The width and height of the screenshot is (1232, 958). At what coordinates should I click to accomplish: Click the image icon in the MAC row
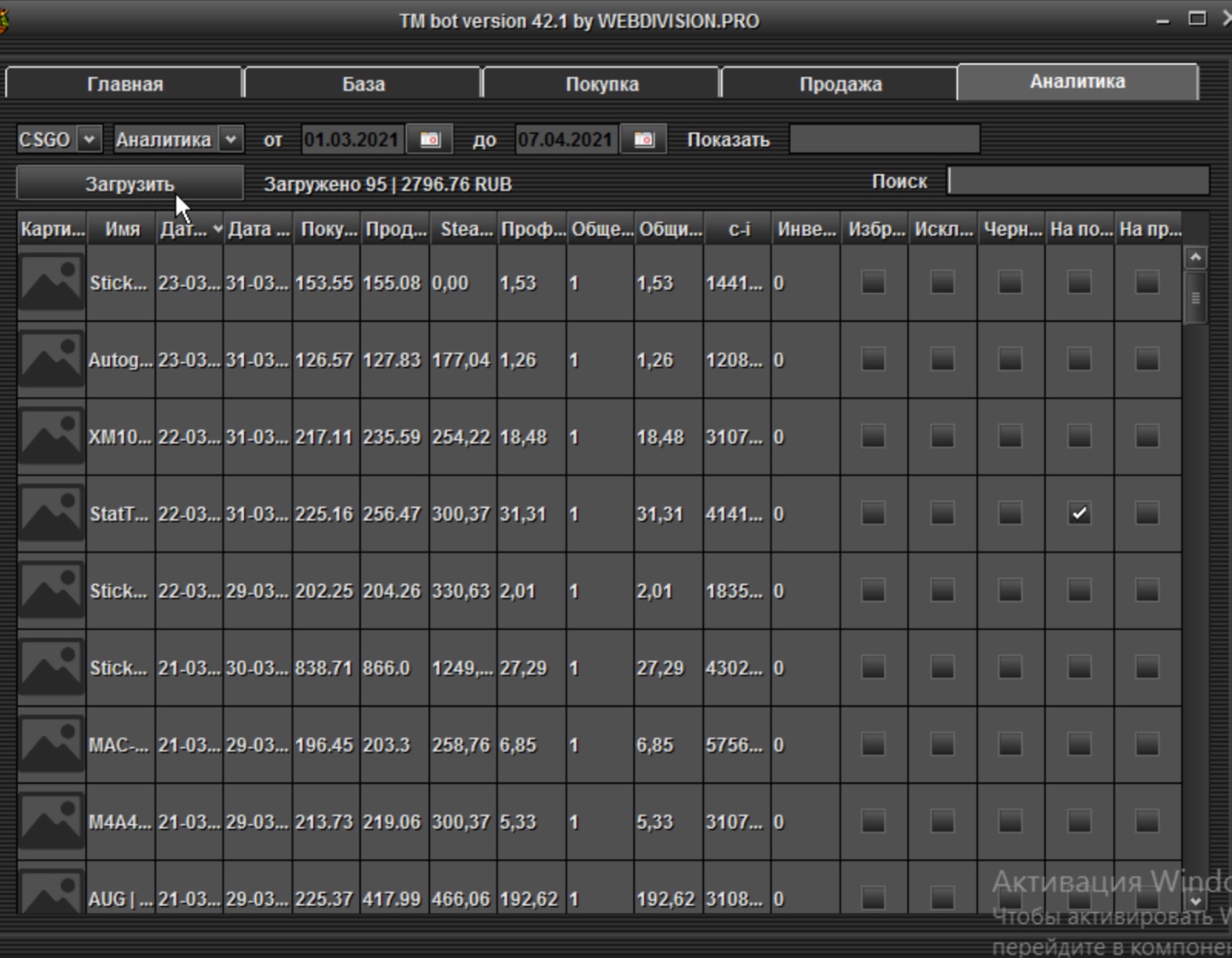51,745
